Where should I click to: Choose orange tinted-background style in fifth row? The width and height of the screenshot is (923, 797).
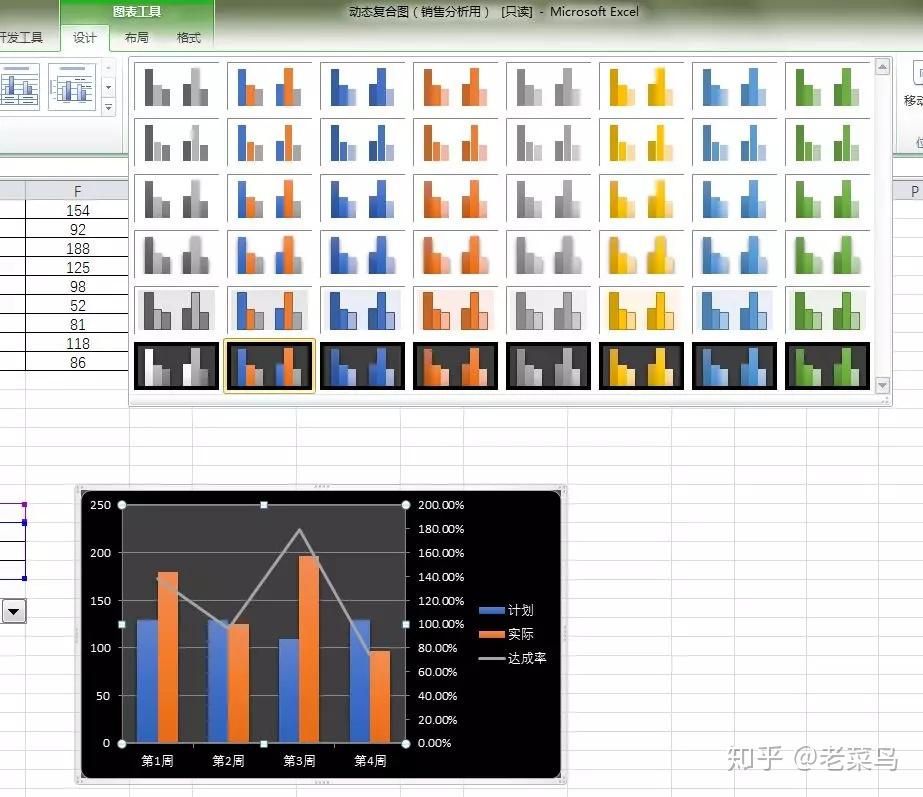pos(456,310)
